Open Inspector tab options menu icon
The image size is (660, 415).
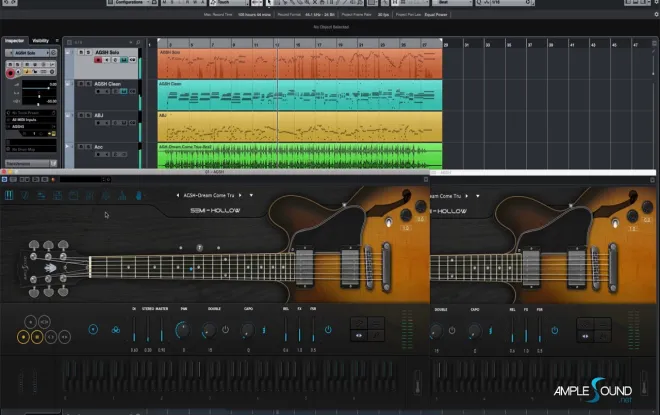pyautogui.click(x=57, y=41)
